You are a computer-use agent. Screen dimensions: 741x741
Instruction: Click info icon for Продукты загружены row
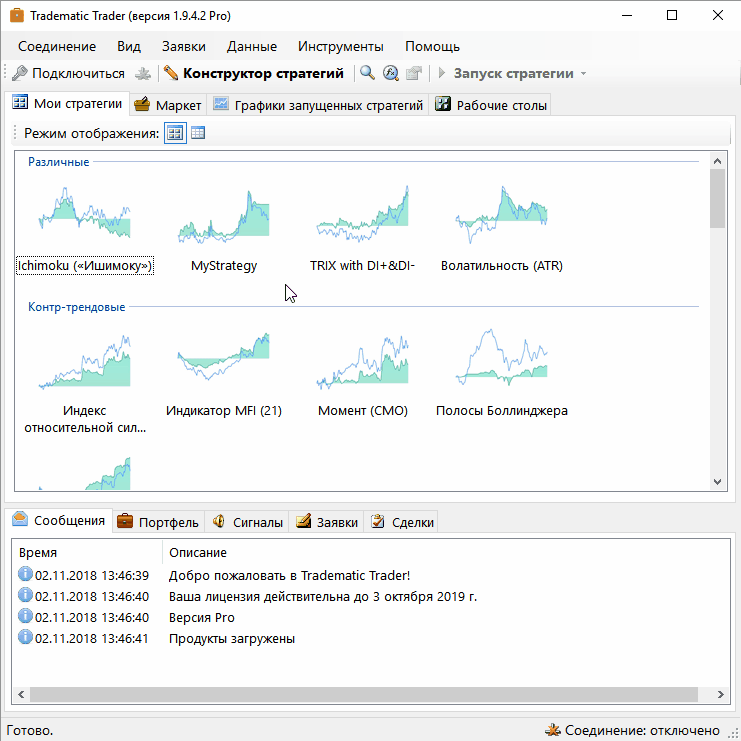(x=25, y=637)
